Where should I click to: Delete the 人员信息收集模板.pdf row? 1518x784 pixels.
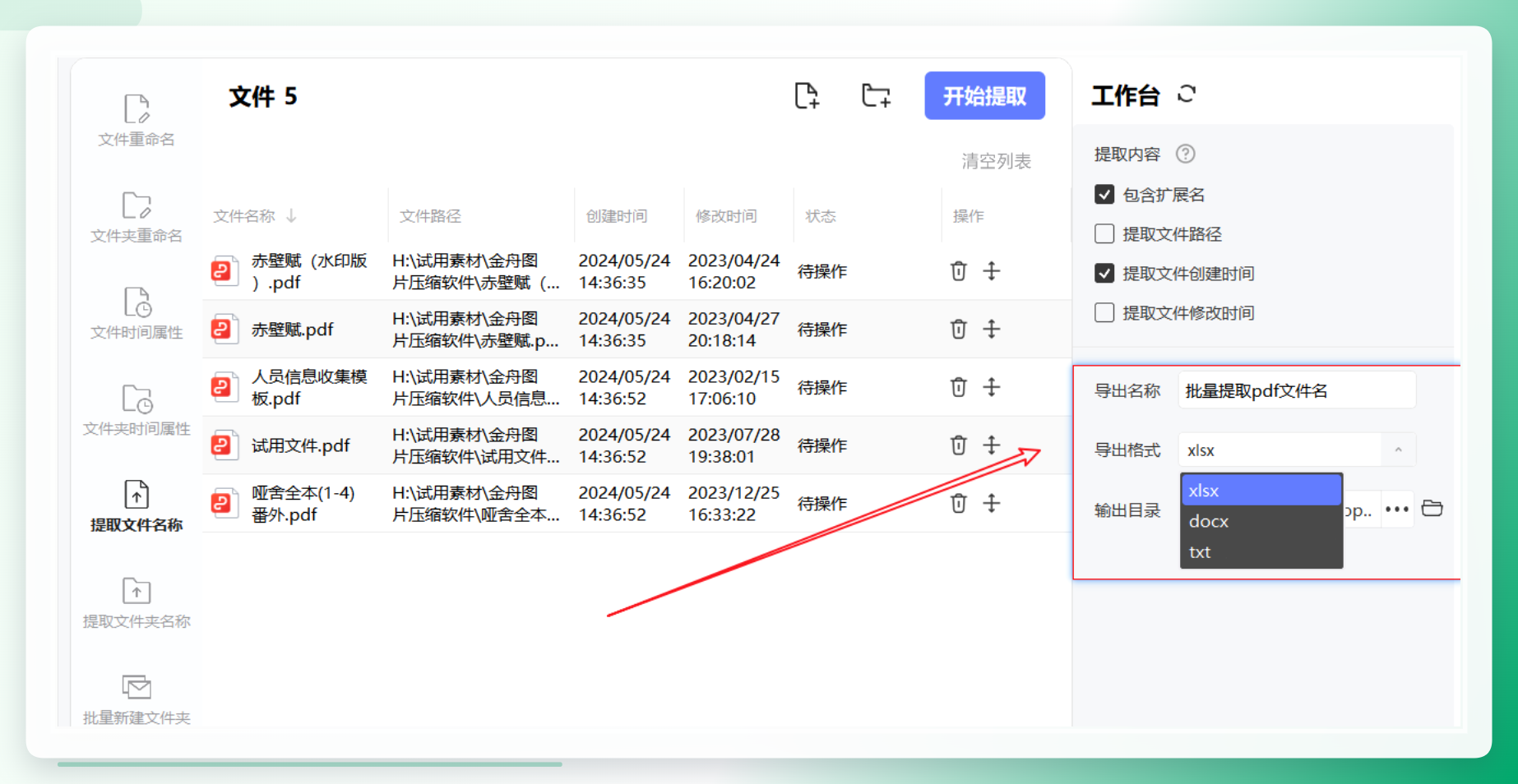coord(958,387)
